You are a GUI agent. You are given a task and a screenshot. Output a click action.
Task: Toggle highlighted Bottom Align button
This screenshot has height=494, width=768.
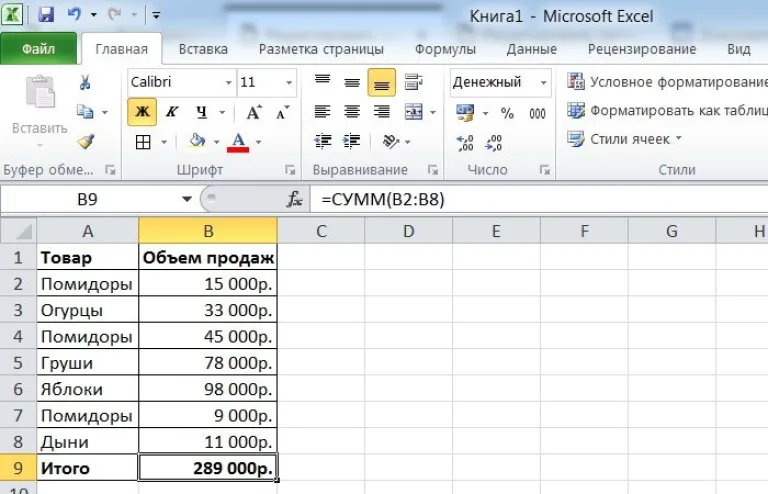(x=382, y=82)
